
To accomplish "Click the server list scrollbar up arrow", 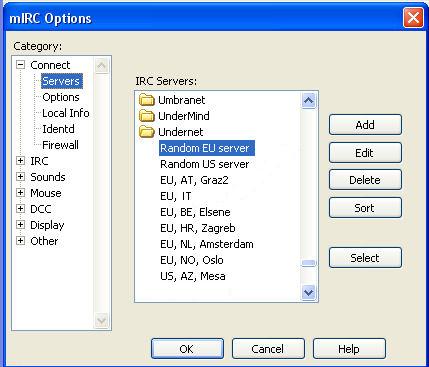I will [x=308, y=100].
